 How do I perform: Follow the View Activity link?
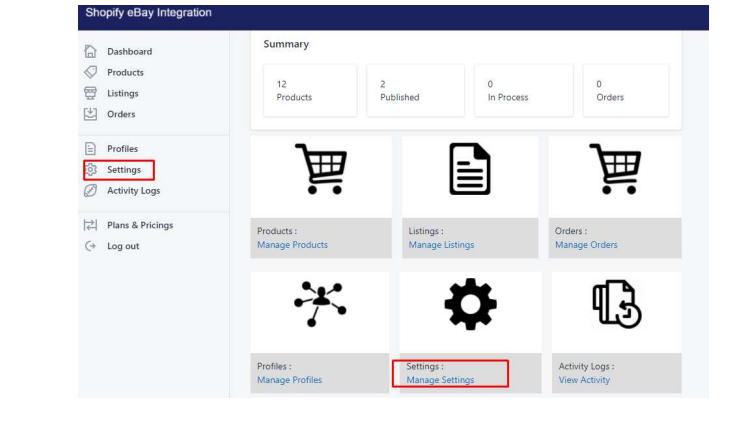(584, 380)
